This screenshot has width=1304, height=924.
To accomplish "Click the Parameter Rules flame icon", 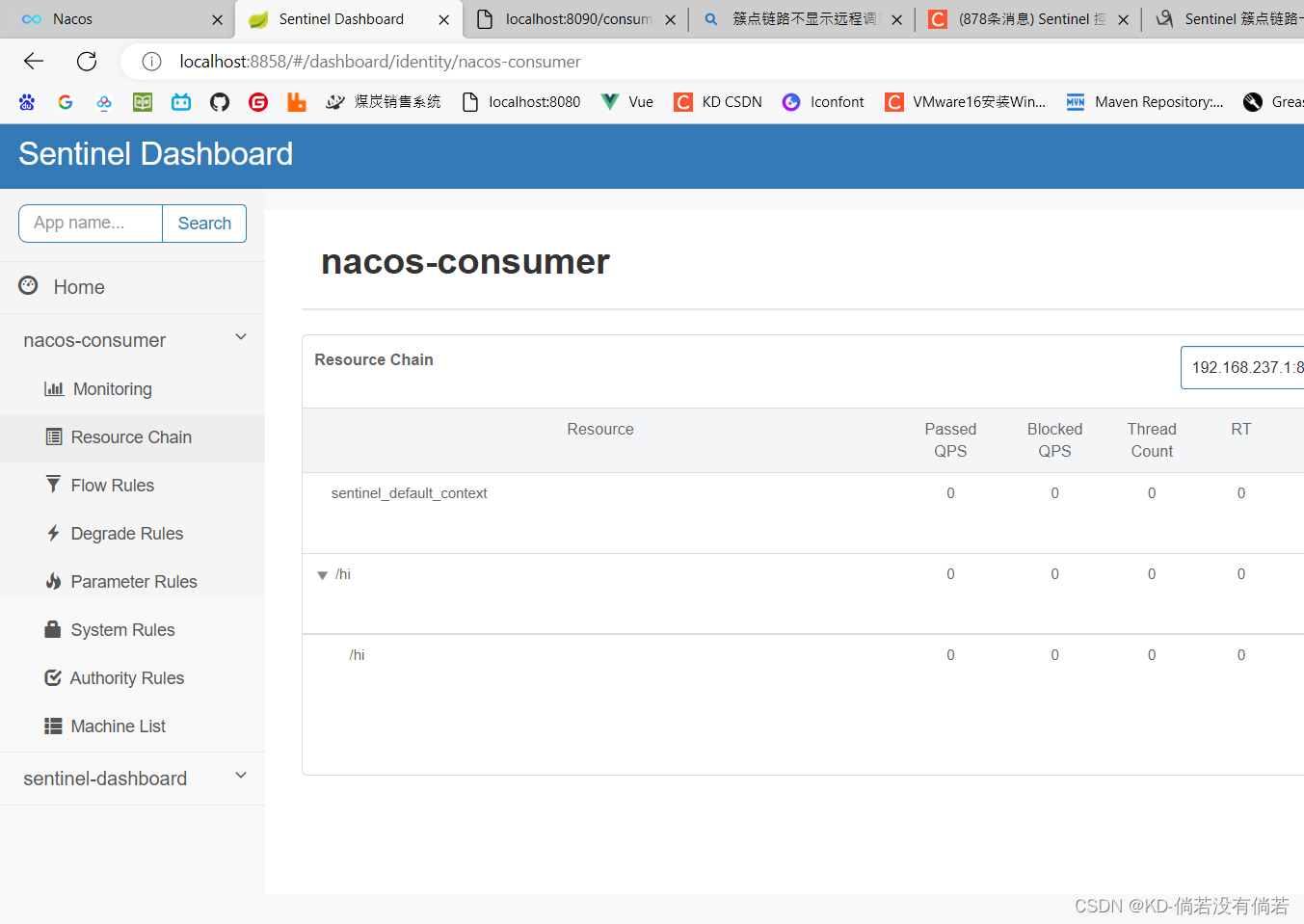I will click(54, 581).
